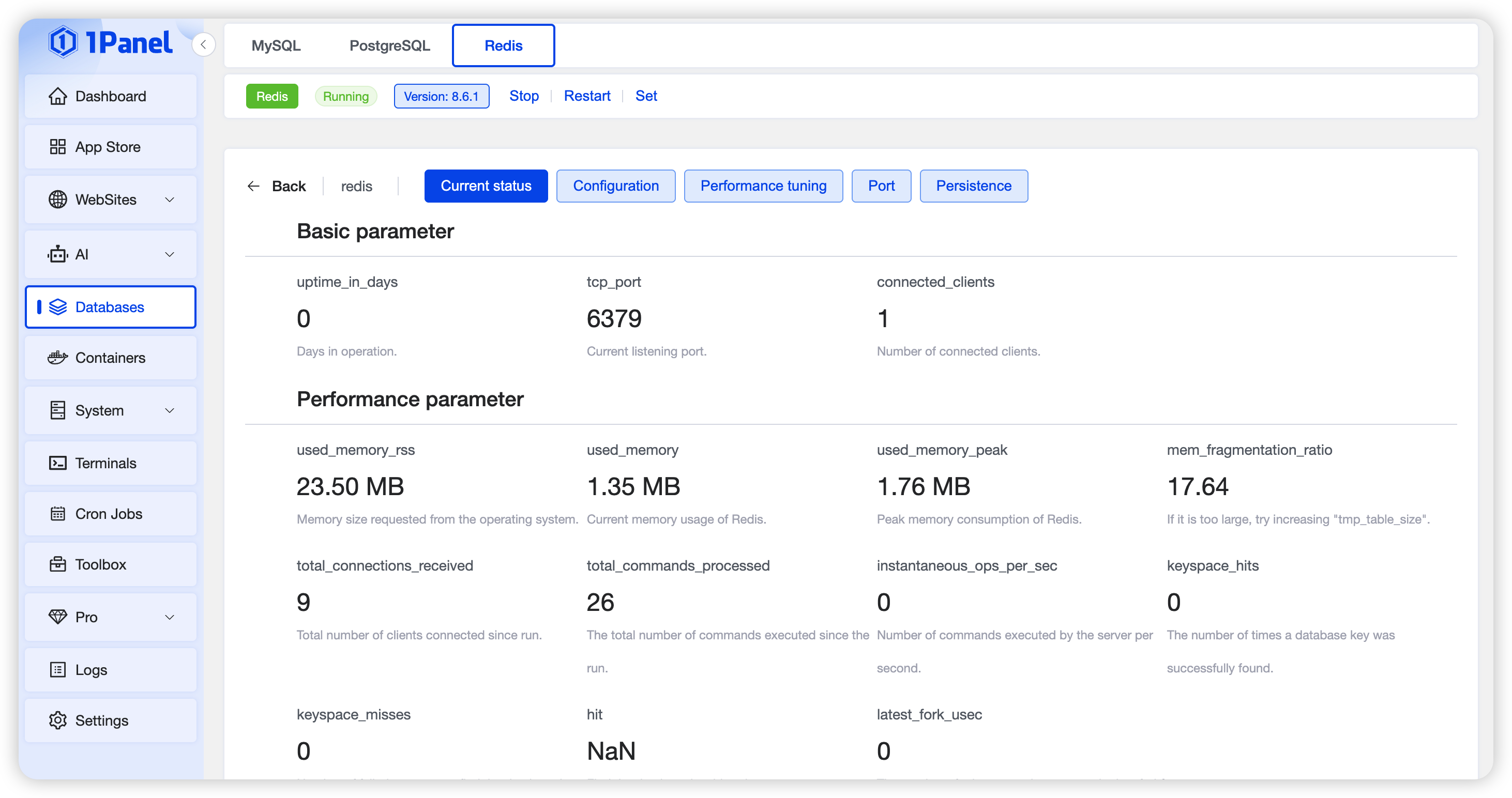Screen dimensions: 1512x798
Task: Click the Toolbox briefcase icon
Action: [x=57, y=564]
